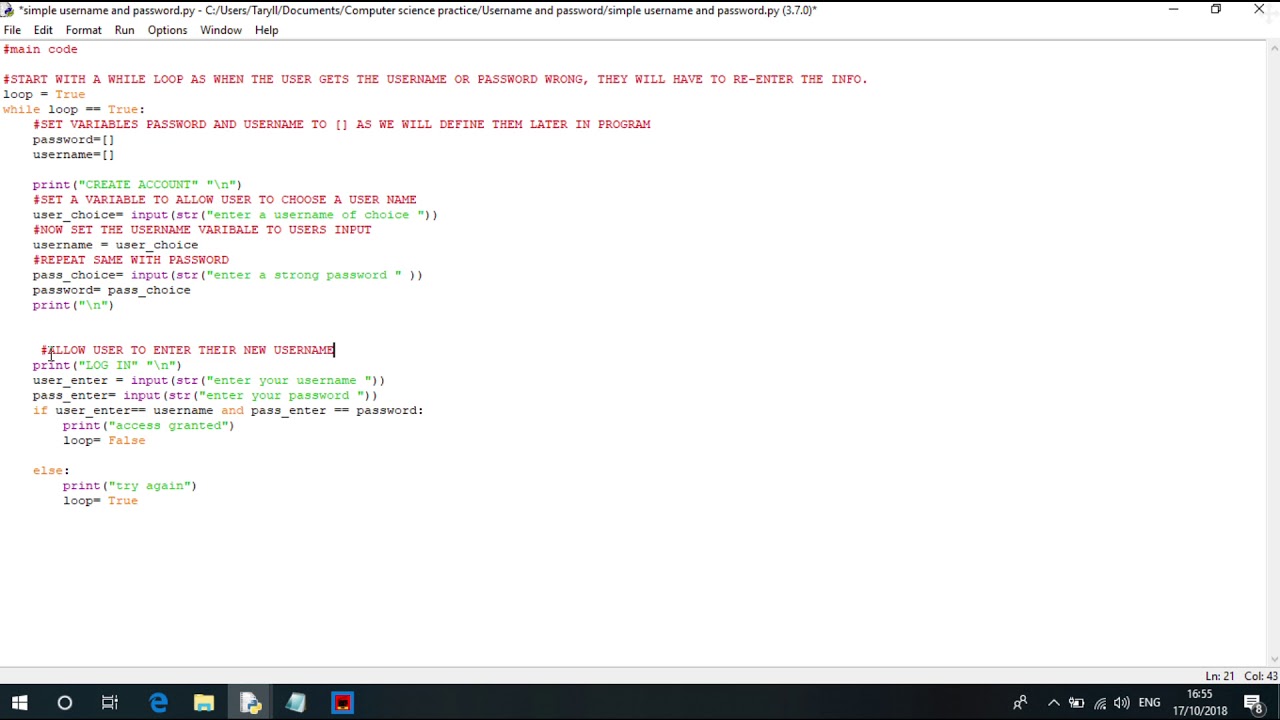Open the Run menu
This screenshot has height=720, width=1280.
pyautogui.click(x=124, y=30)
